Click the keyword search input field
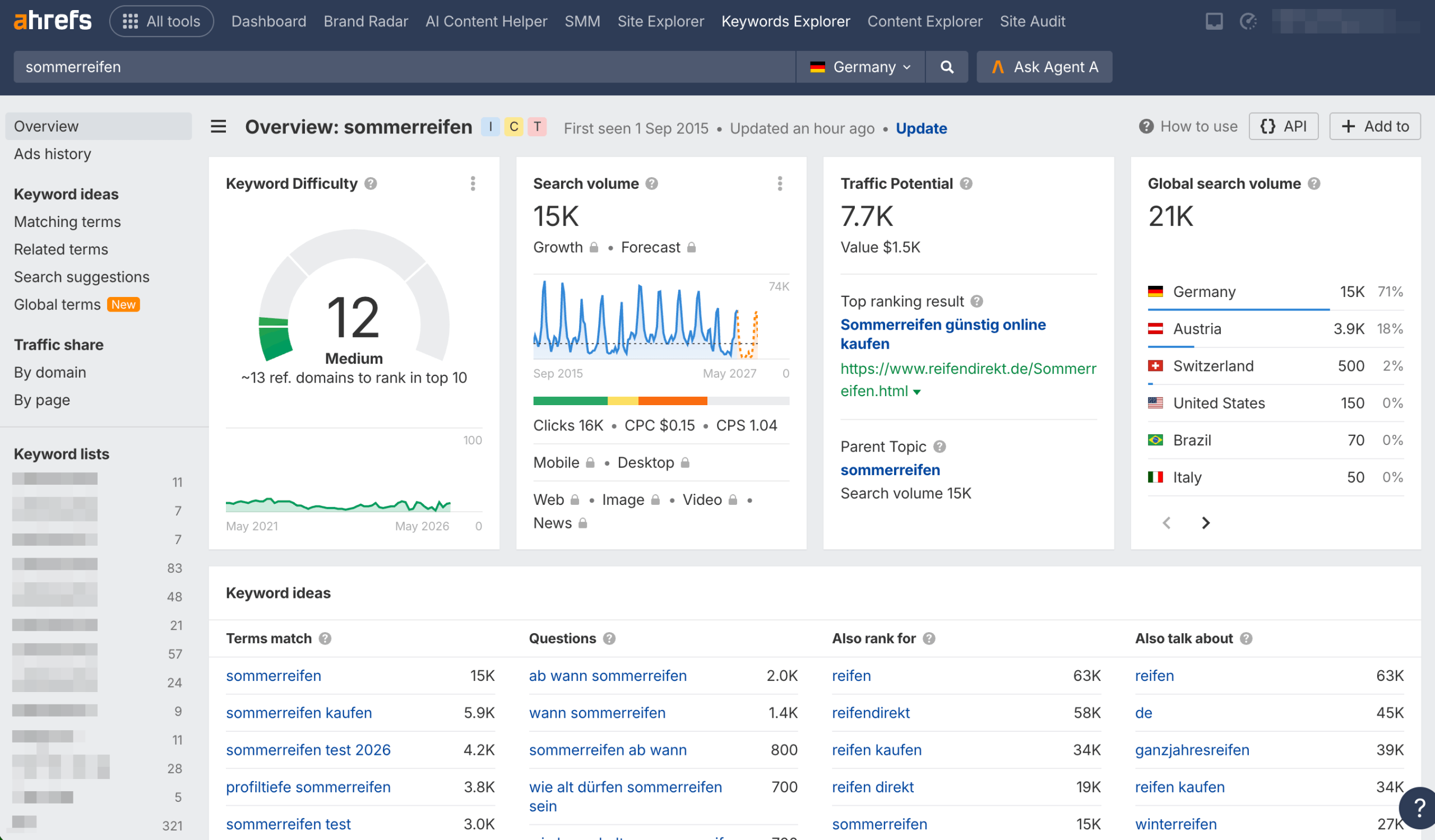The width and height of the screenshot is (1435, 840). coord(404,67)
